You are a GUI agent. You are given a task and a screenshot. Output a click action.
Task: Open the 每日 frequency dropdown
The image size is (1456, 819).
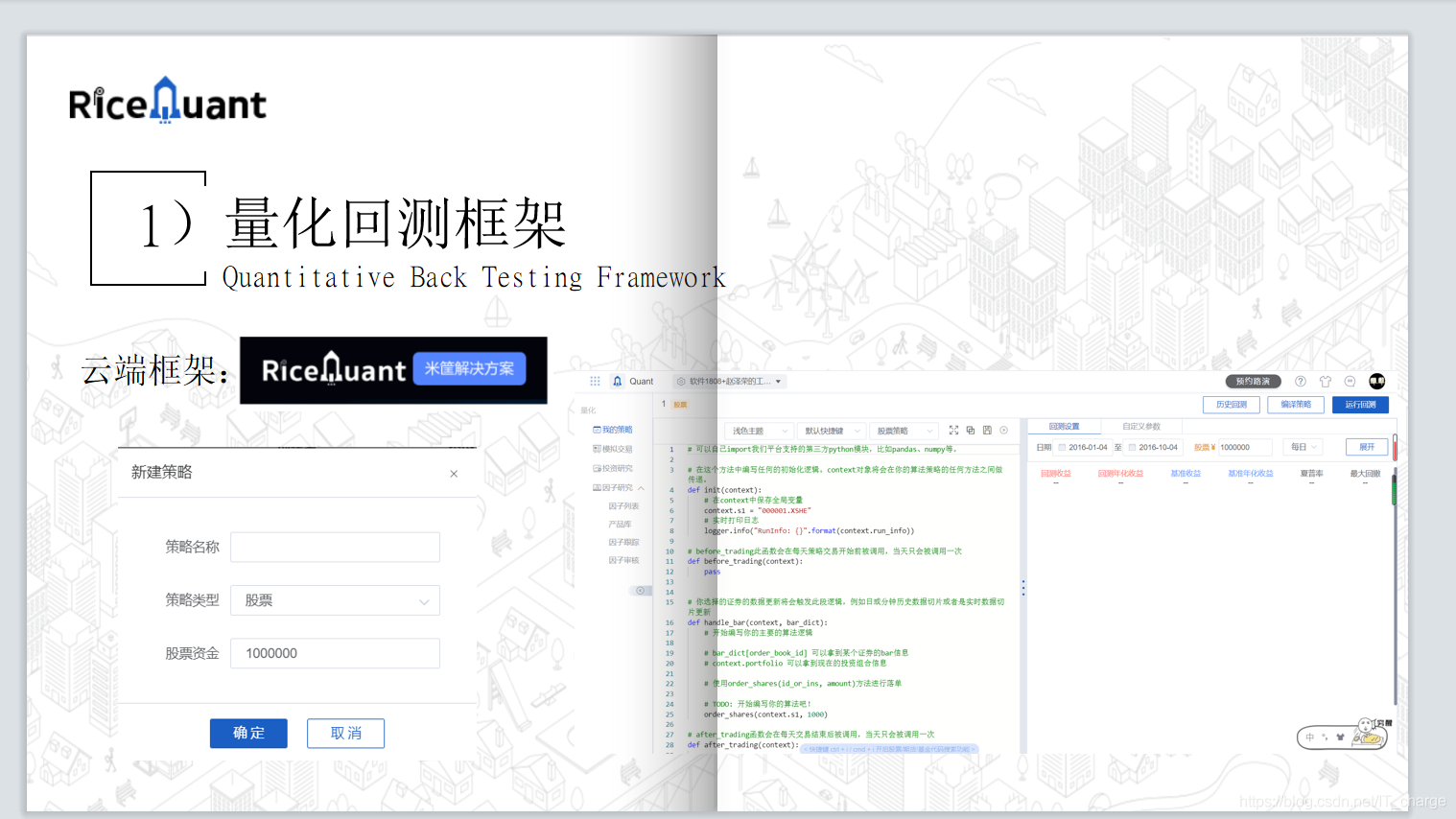[1304, 447]
